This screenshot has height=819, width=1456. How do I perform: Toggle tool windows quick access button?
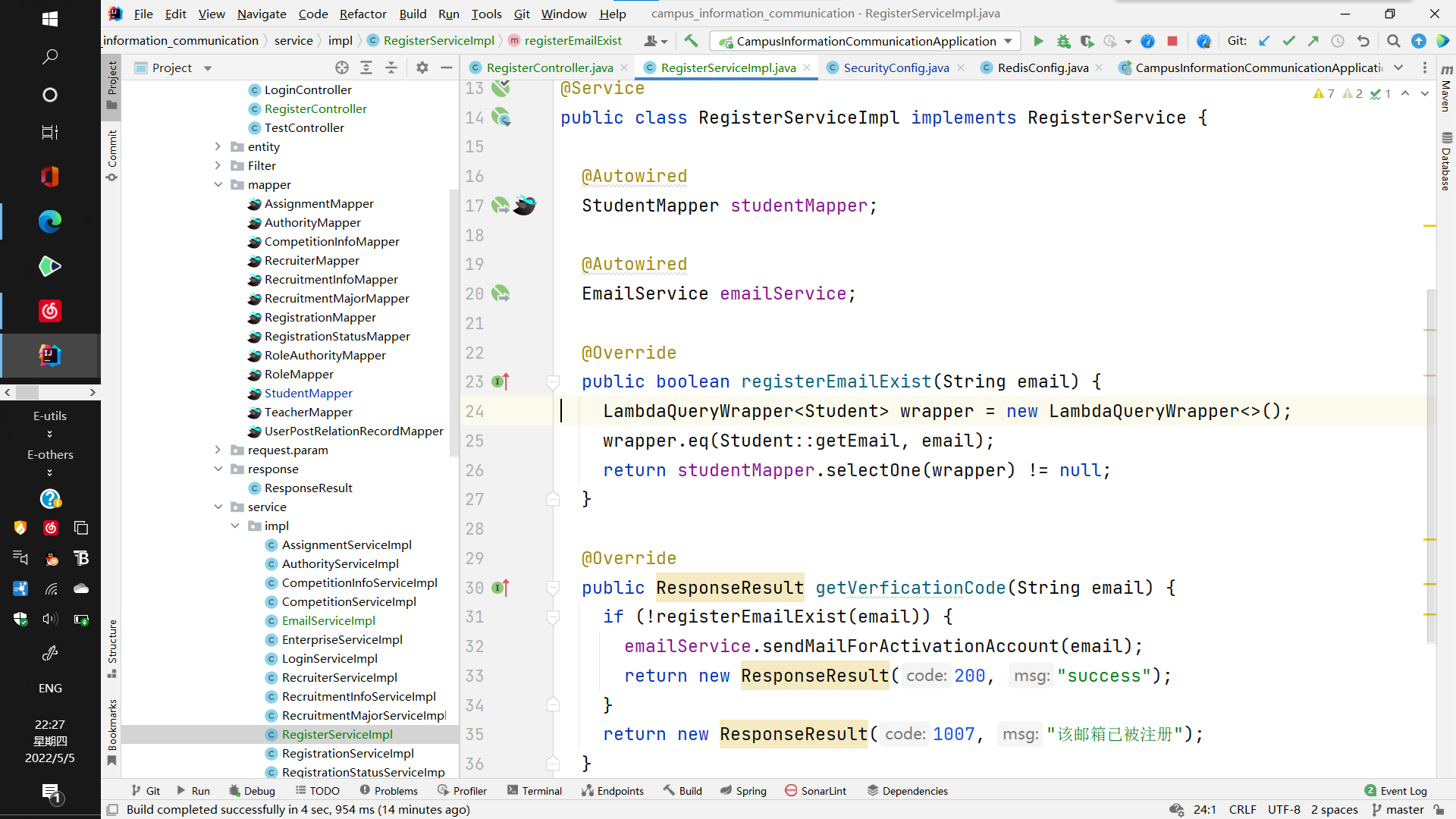[112, 810]
